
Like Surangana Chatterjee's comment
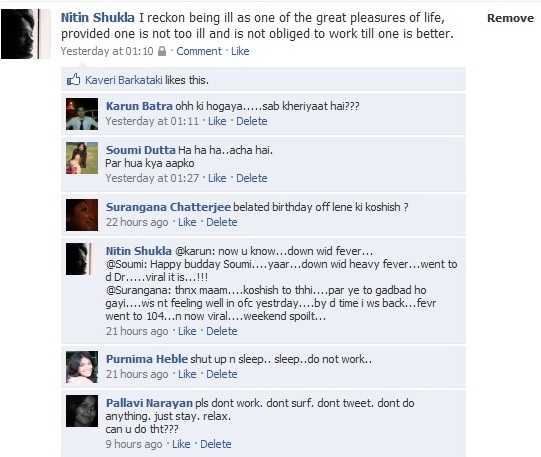pyautogui.click(x=187, y=222)
